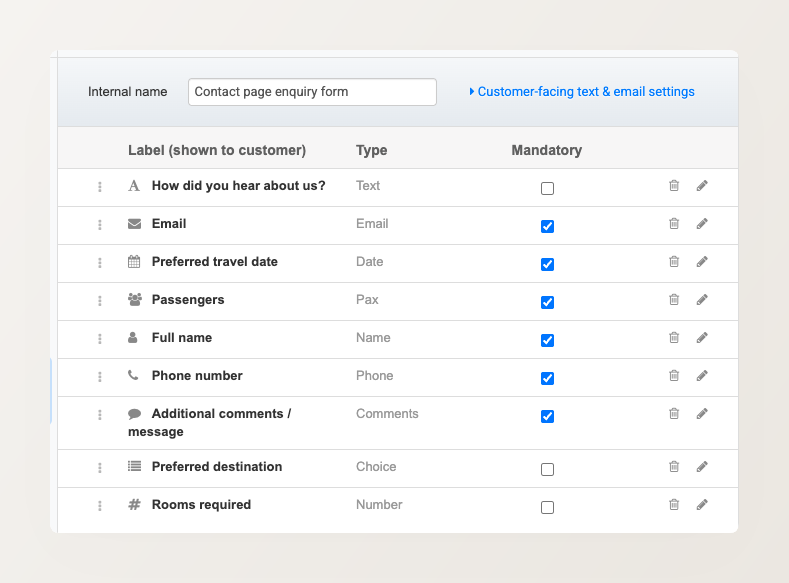The image size is (789, 583).
Task: Uncheck Mandatory for the Email field
Action: [547, 226]
